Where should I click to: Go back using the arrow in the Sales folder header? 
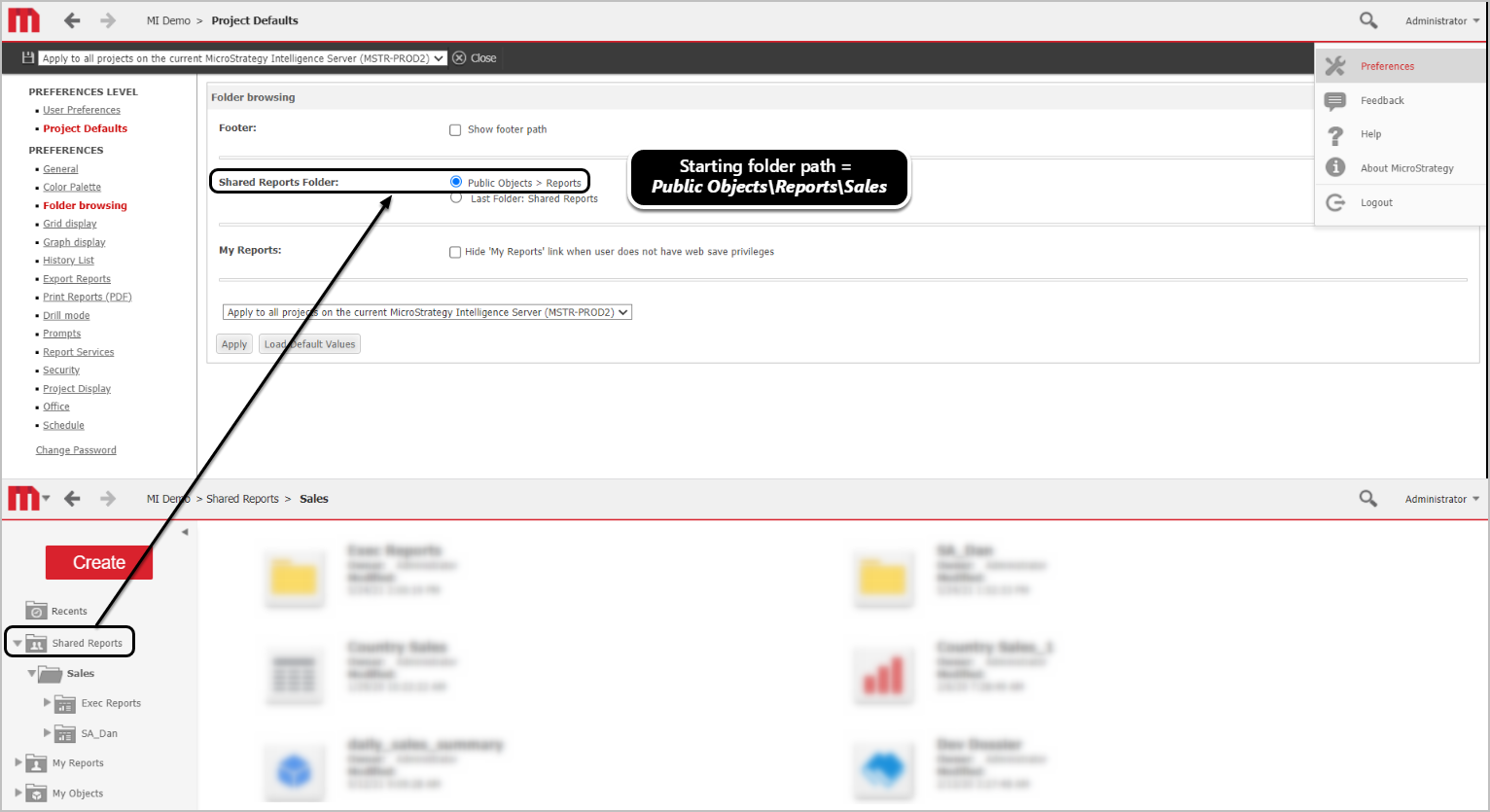[72, 499]
